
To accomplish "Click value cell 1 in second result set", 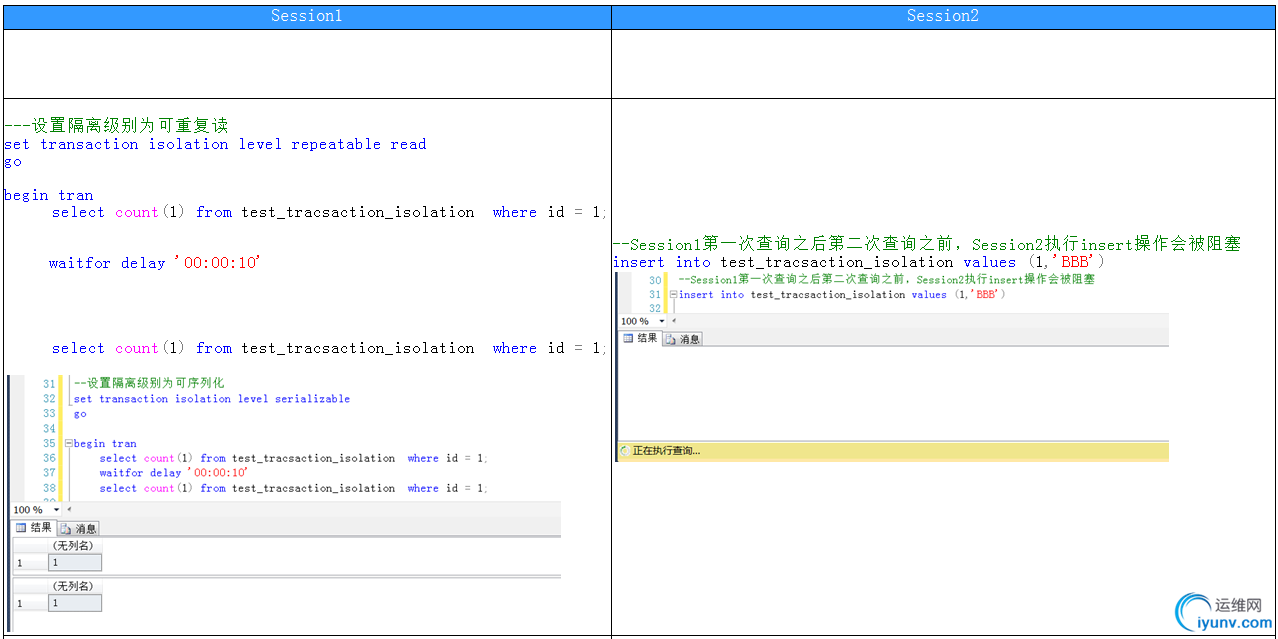I will pyautogui.click(x=74, y=603).
